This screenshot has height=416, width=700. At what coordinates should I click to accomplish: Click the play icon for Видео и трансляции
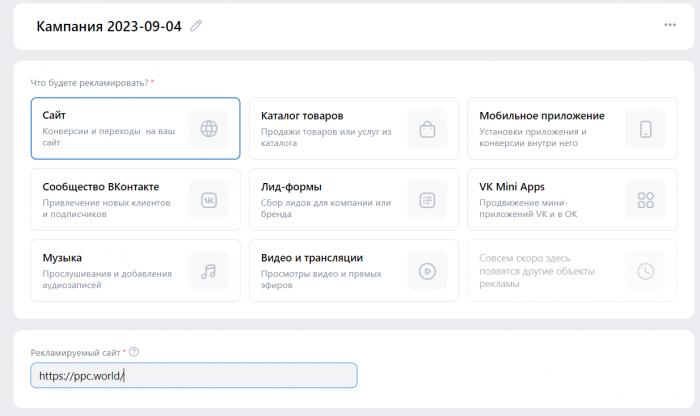427,271
